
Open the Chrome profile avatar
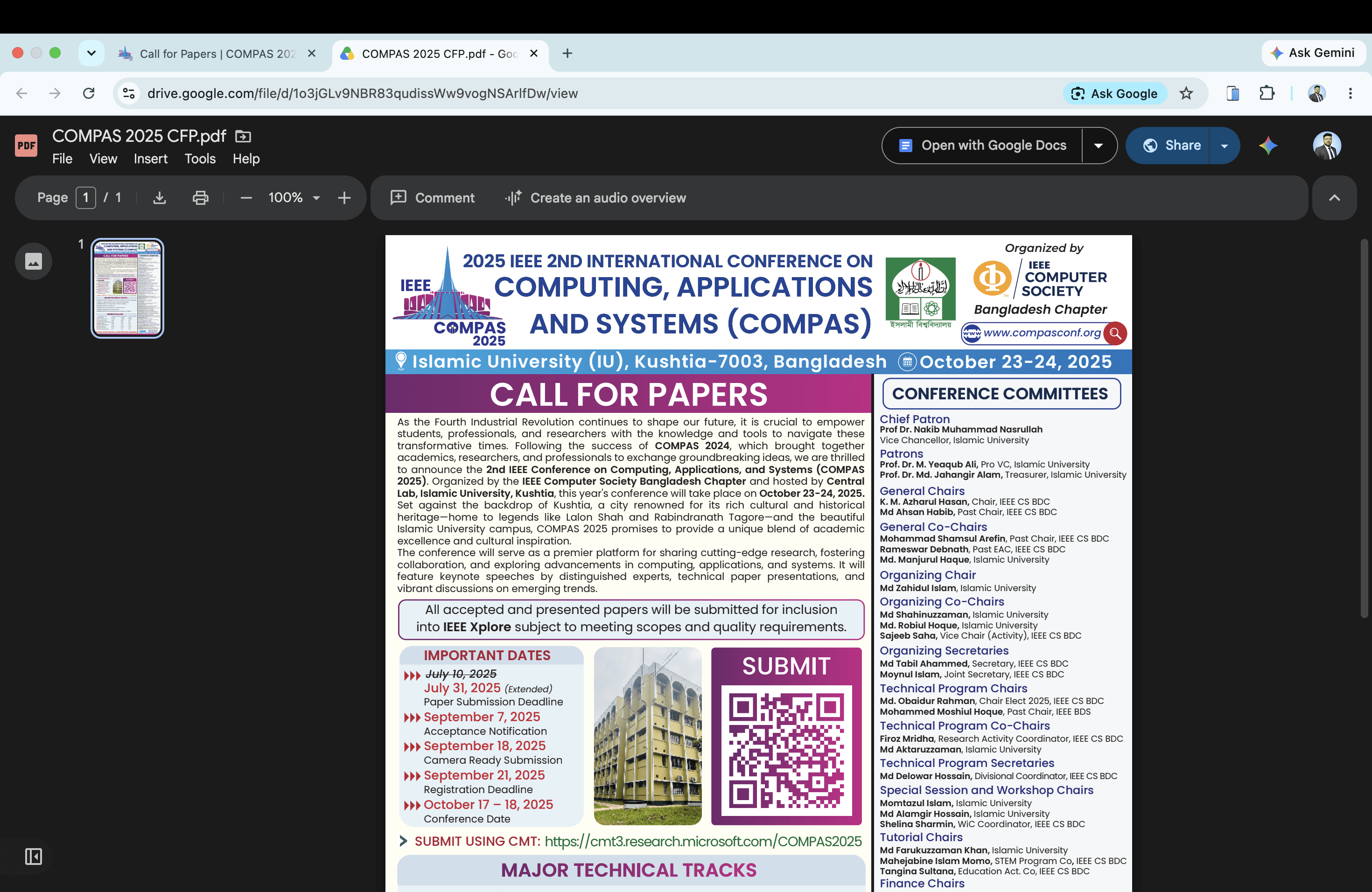[1316, 93]
